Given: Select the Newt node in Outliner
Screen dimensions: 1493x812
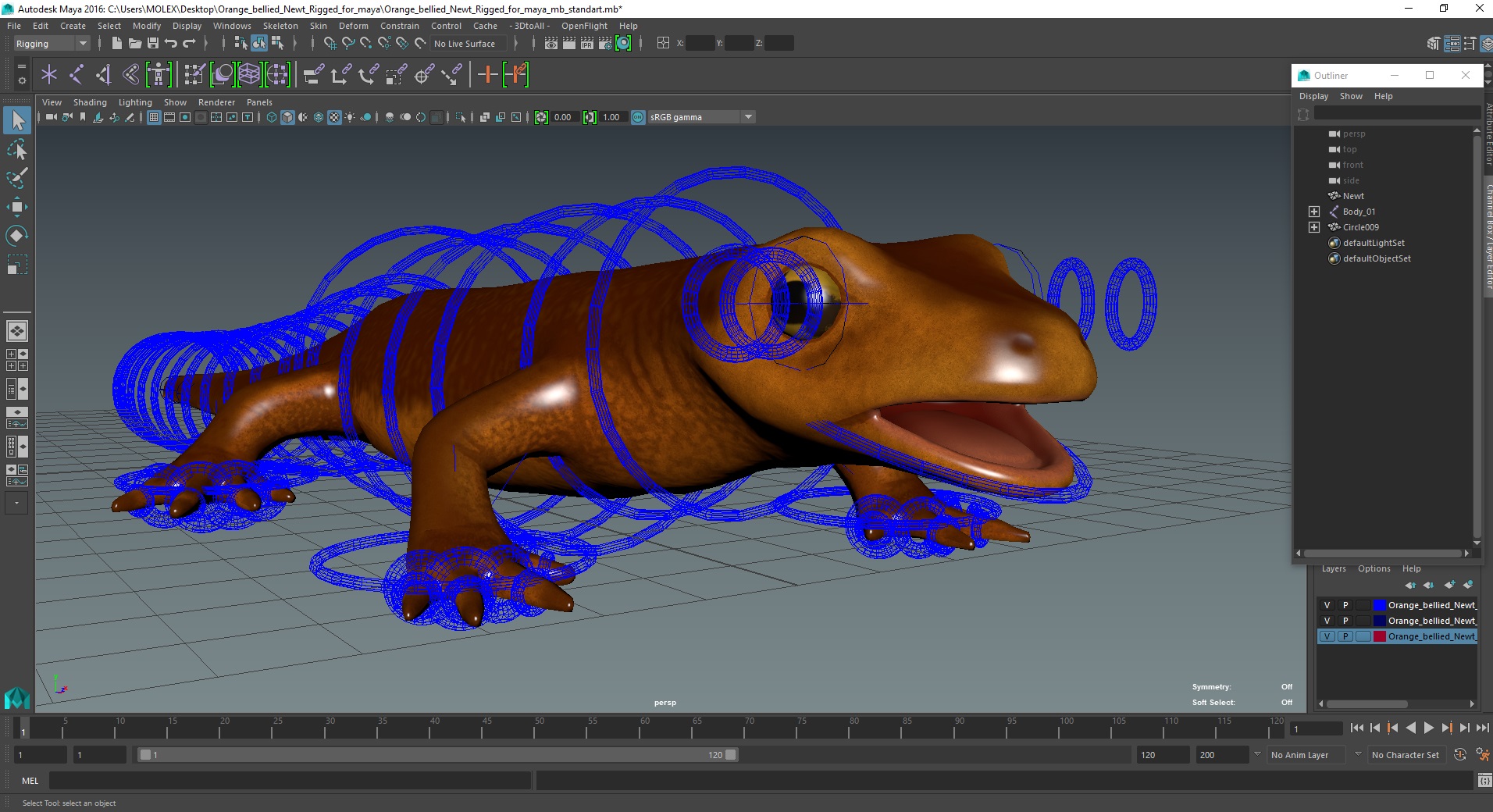Looking at the screenshot, I should (x=1353, y=196).
